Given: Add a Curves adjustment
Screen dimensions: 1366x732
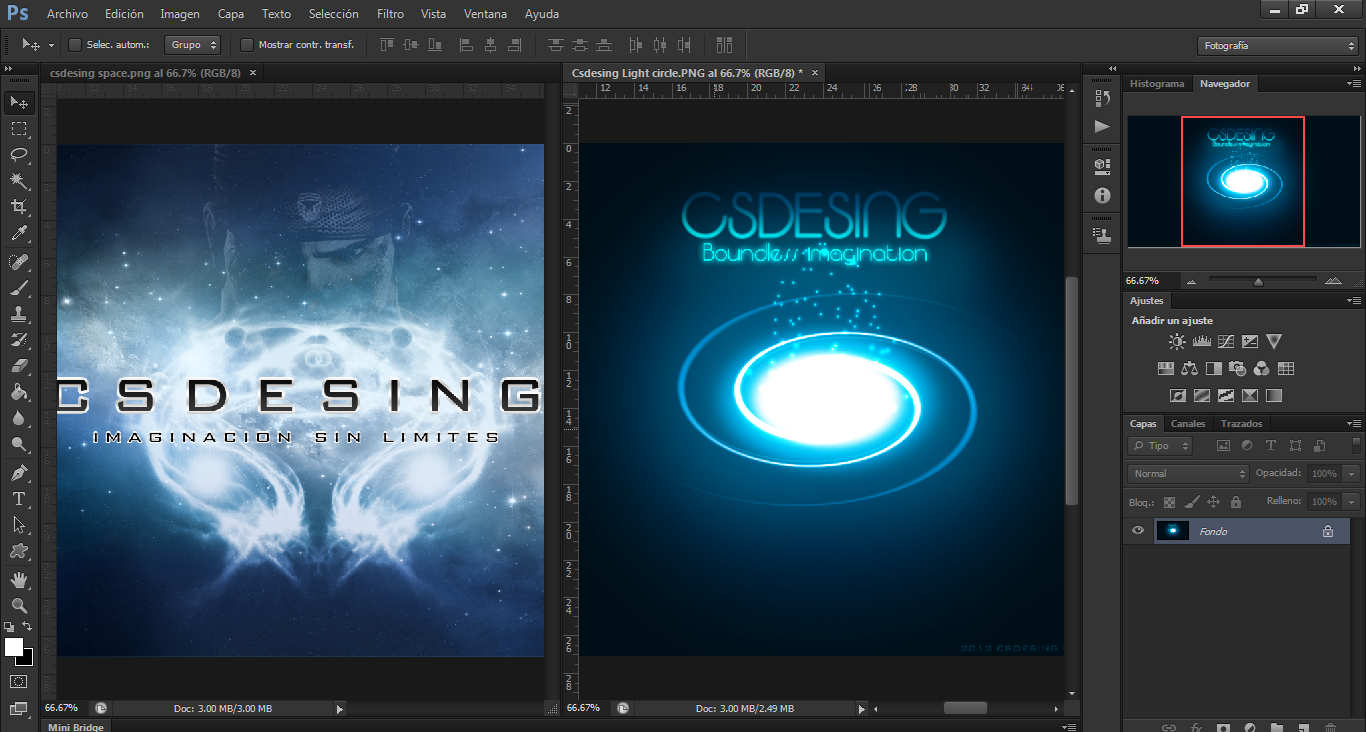Looking at the screenshot, I should (x=1225, y=342).
